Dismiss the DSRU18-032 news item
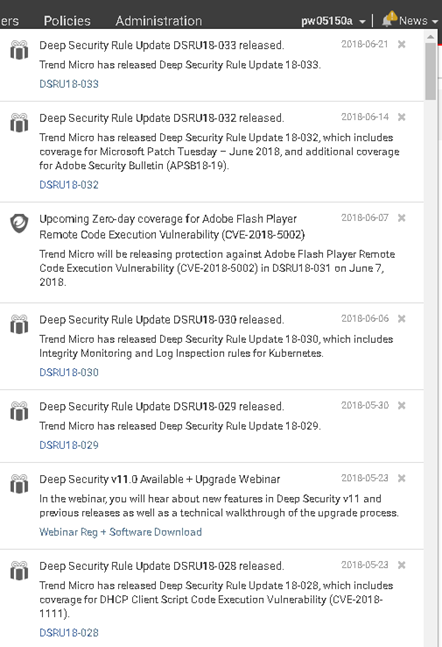The image size is (442, 647). [401, 117]
